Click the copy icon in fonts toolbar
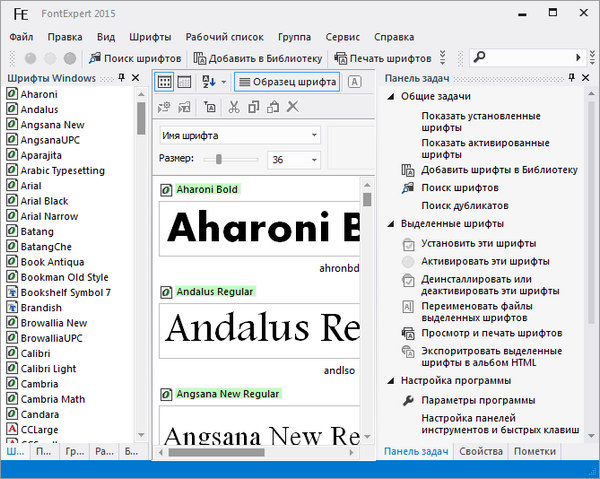This screenshot has width=600, height=479. 253,107
